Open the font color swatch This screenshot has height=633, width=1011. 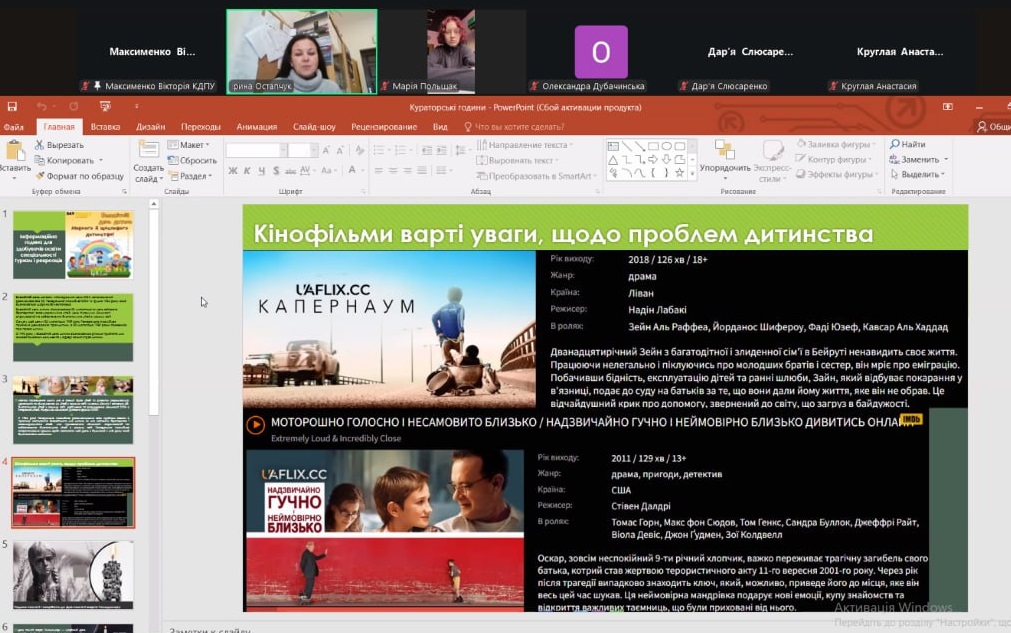(351, 170)
